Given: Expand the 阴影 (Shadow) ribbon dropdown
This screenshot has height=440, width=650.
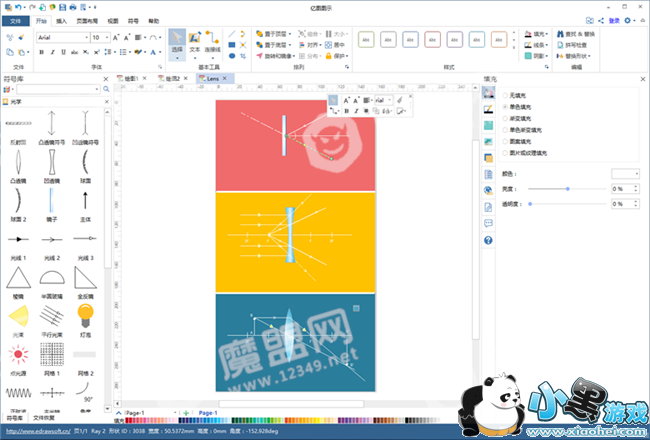Looking at the screenshot, I should click(x=547, y=56).
